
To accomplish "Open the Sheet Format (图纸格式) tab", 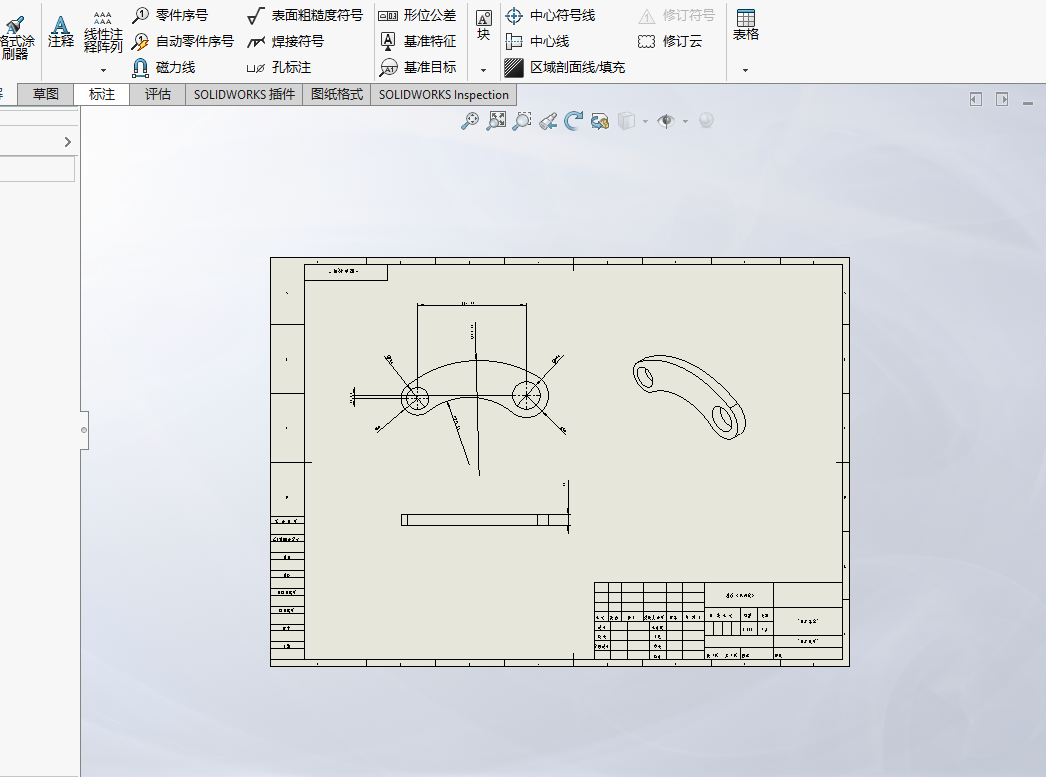I will click(x=337, y=95).
